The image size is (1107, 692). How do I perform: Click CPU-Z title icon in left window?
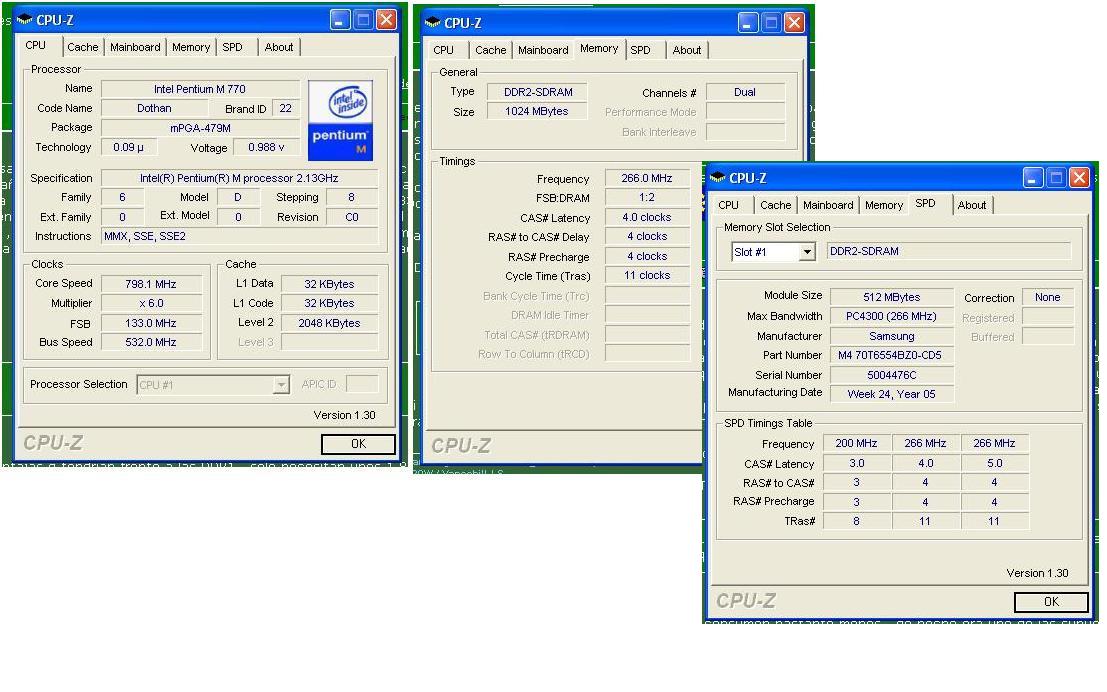[x=25, y=20]
